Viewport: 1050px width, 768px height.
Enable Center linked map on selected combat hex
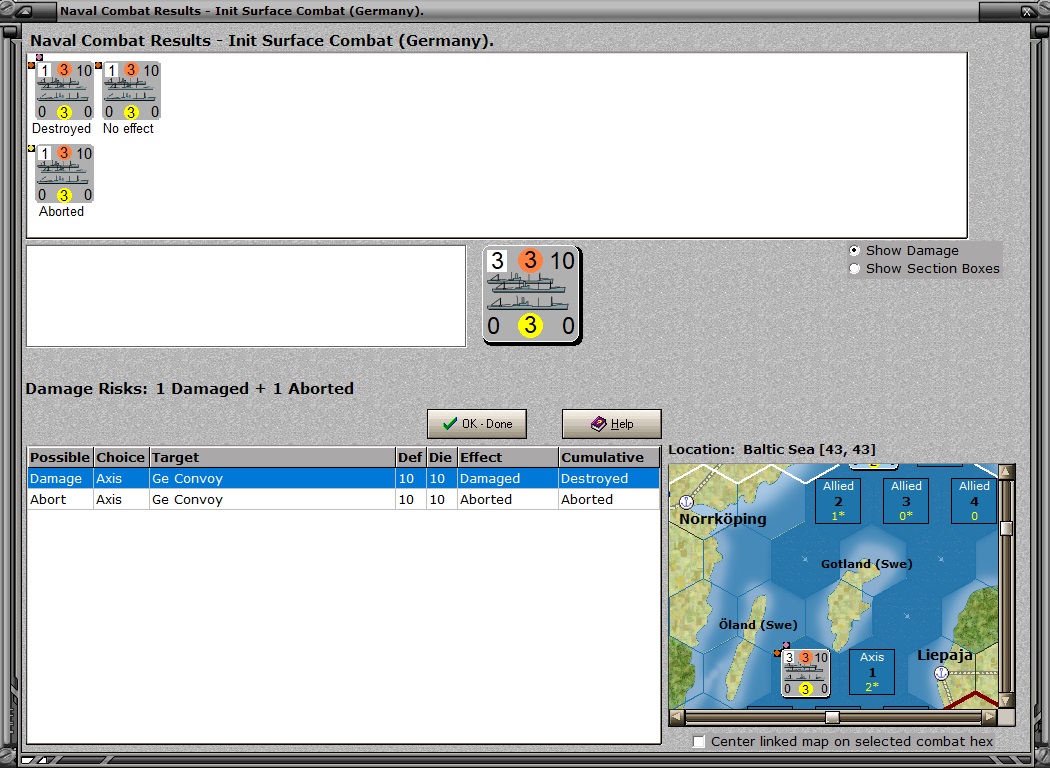tap(698, 741)
